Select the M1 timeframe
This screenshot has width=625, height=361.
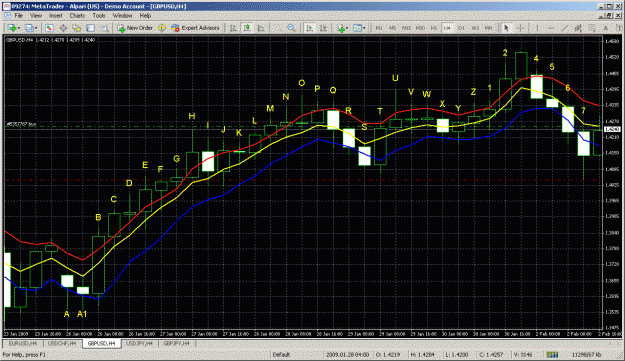pos(379,28)
